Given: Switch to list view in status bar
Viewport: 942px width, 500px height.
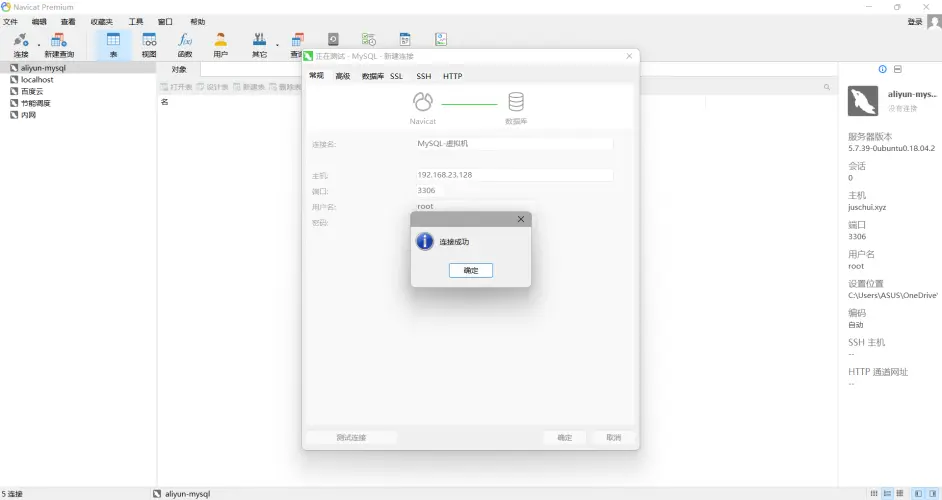Looking at the screenshot, I should [874, 493].
